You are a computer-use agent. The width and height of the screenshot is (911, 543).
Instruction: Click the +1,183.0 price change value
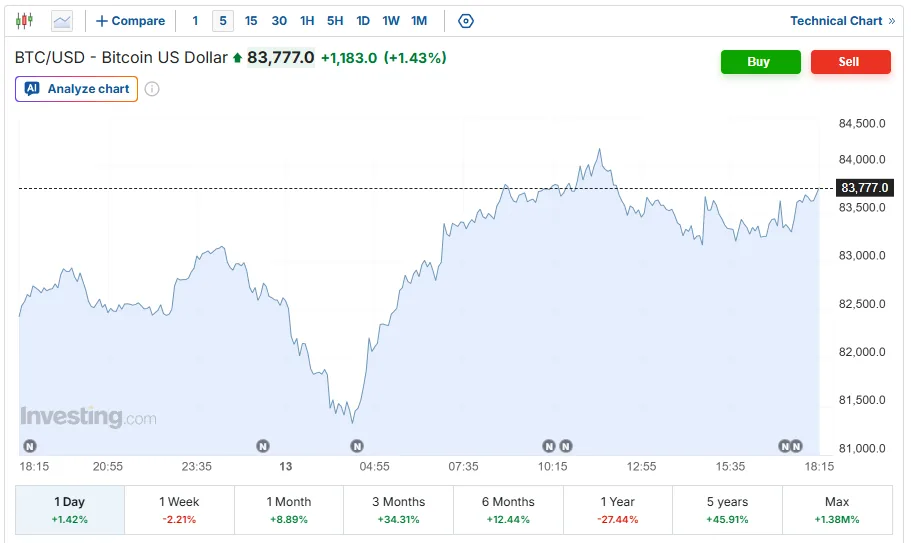tap(349, 58)
